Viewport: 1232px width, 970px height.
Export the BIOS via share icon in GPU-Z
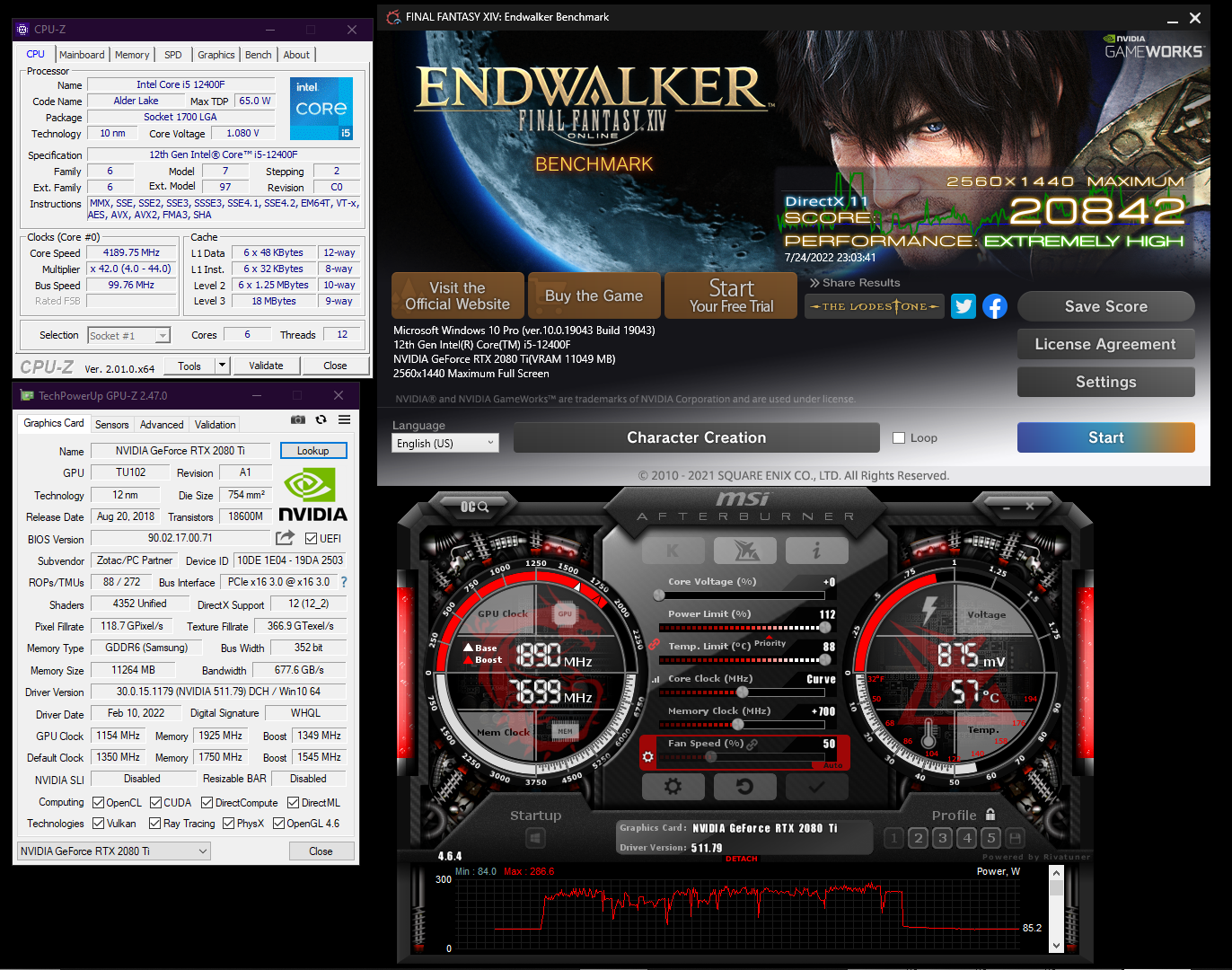(x=285, y=538)
